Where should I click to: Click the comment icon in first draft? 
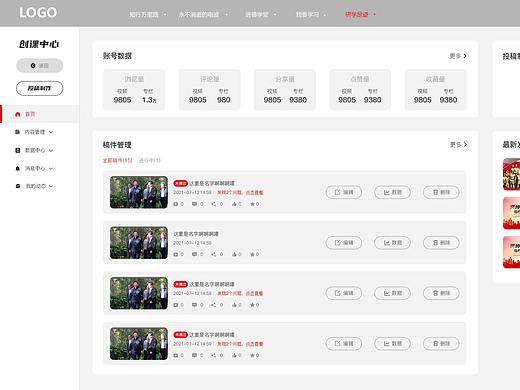(194, 204)
